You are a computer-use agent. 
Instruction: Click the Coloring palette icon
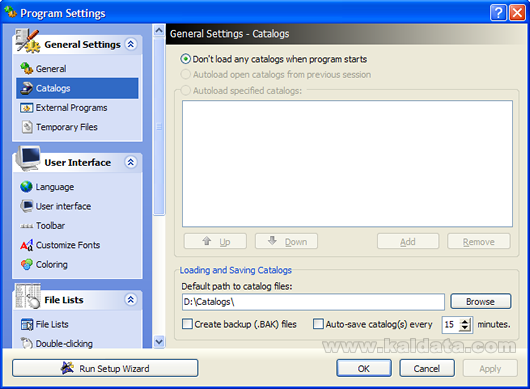pos(26,264)
